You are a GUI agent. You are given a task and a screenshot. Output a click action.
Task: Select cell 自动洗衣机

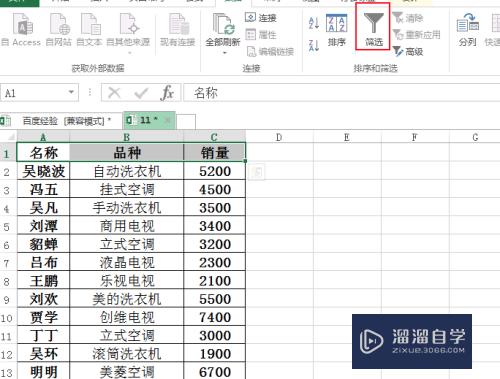pyautogui.click(x=127, y=171)
